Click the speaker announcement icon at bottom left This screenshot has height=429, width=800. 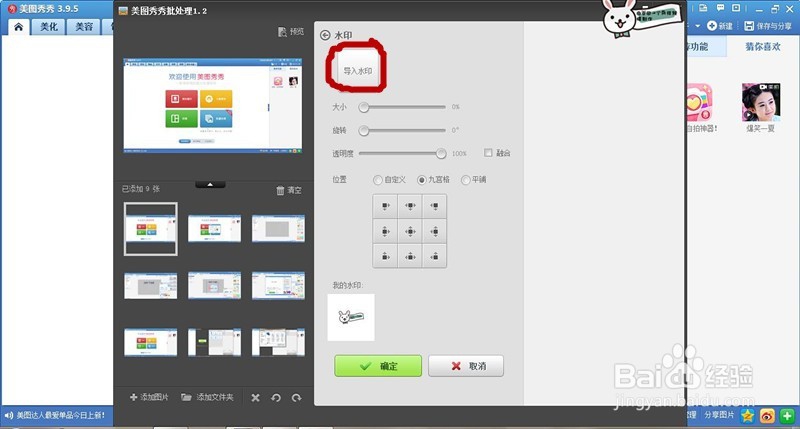(8, 415)
